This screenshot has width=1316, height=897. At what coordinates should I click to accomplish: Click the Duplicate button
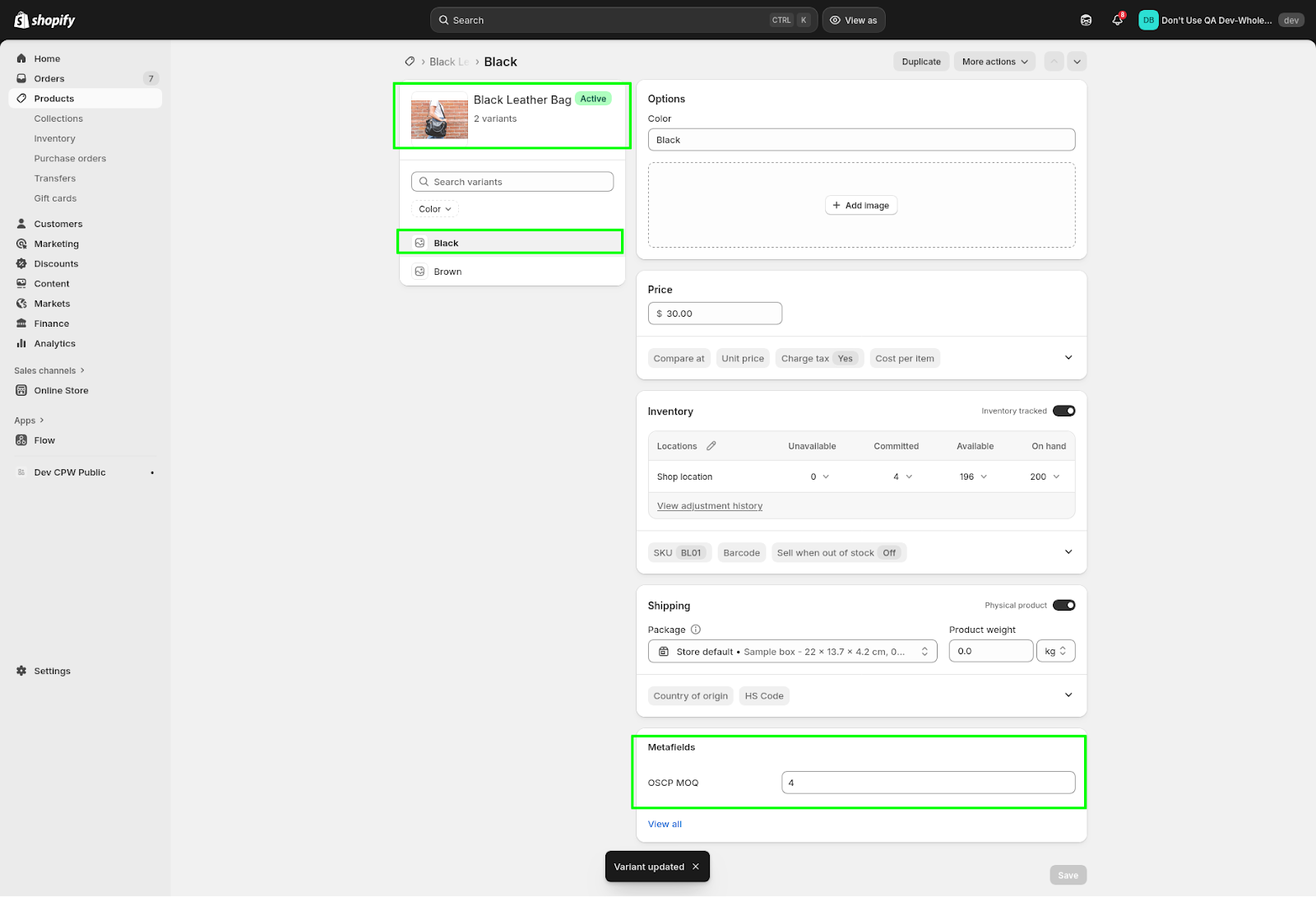pos(920,62)
